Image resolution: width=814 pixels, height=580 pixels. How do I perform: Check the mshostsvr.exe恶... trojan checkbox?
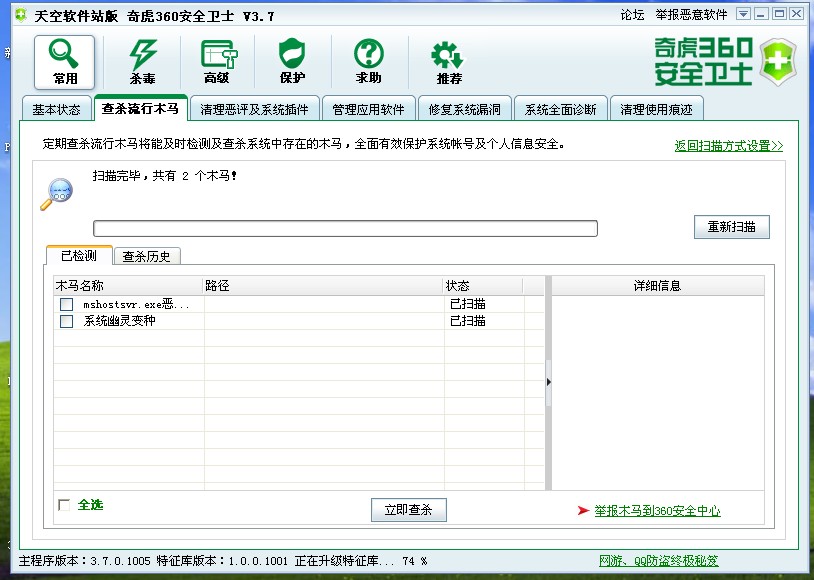[x=66, y=304]
